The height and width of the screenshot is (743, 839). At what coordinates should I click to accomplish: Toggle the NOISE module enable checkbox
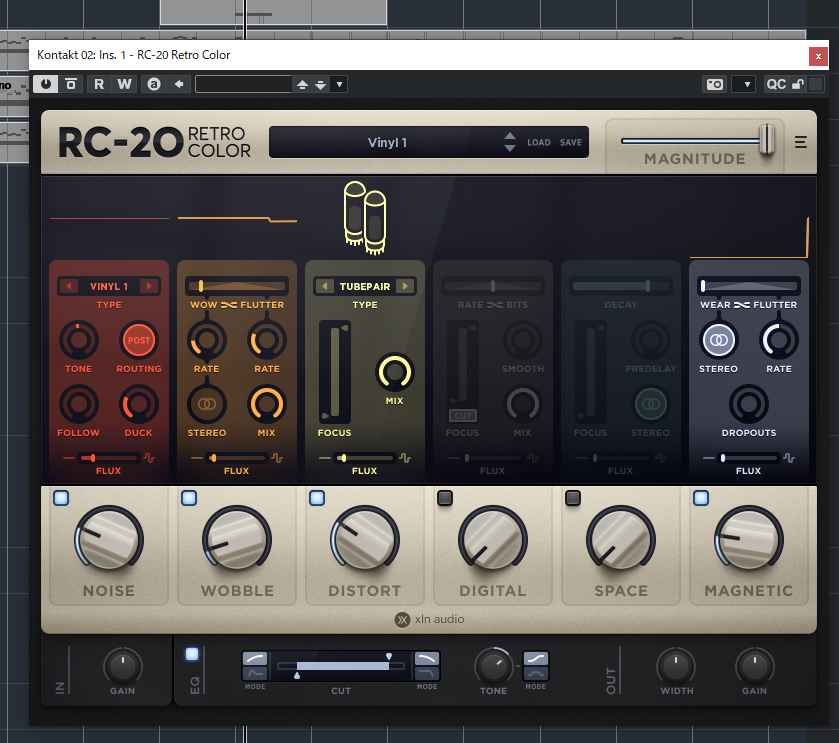point(61,498)
